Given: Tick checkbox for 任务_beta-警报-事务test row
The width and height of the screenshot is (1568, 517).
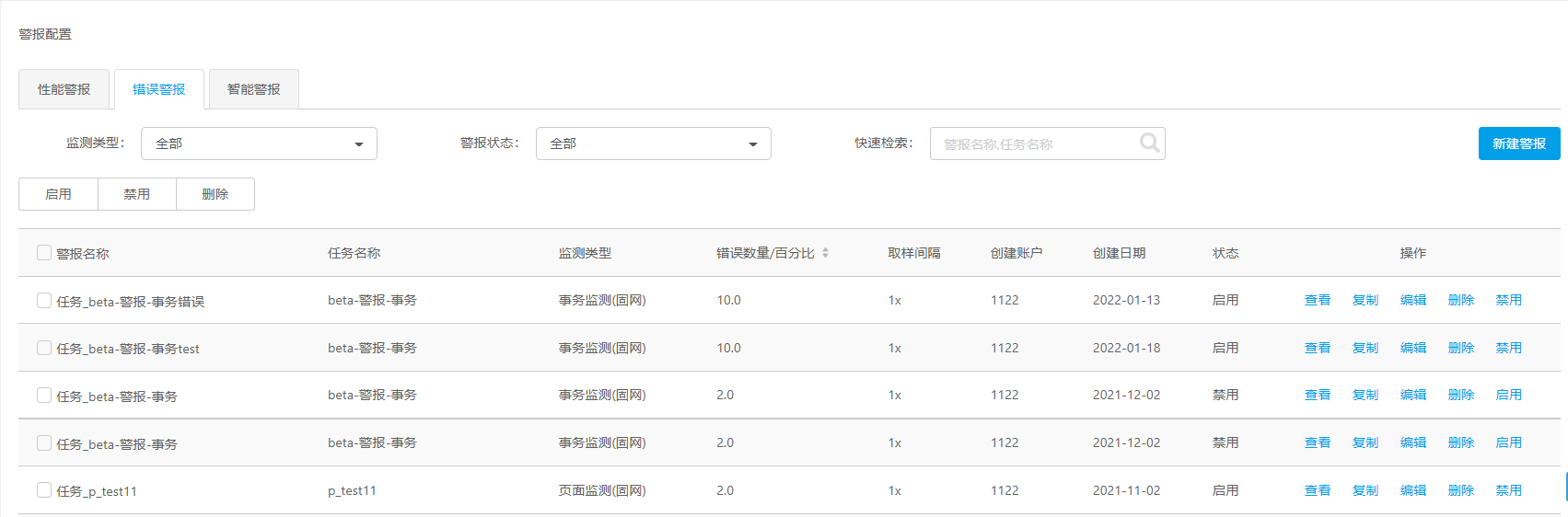Looking at the screenshot, I should 44,348.
